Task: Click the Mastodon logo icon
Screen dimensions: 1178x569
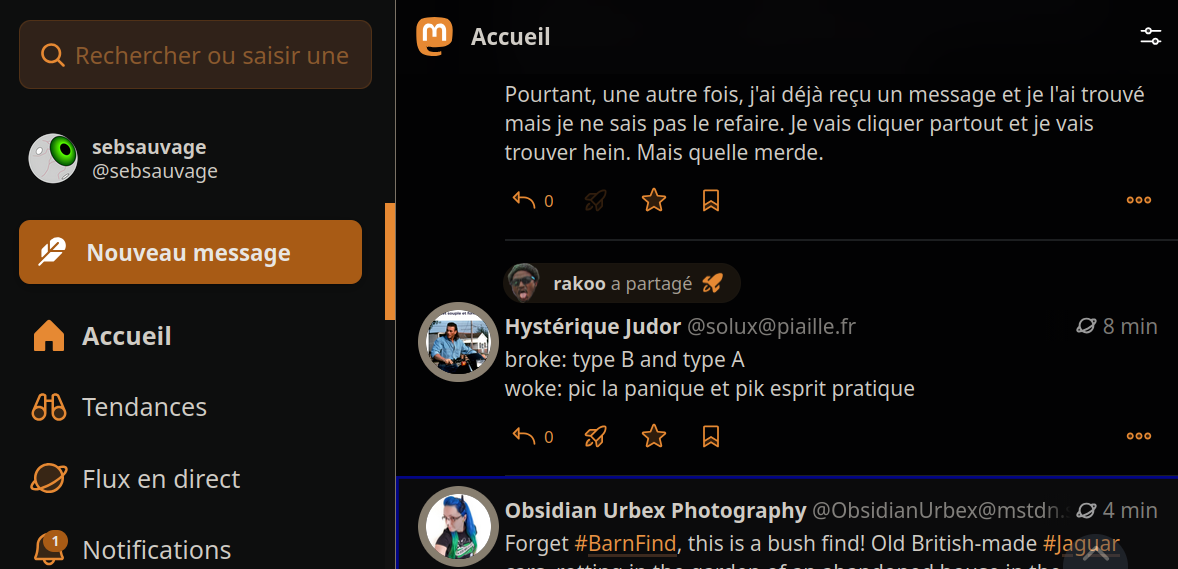Action: tap(434, 37)
